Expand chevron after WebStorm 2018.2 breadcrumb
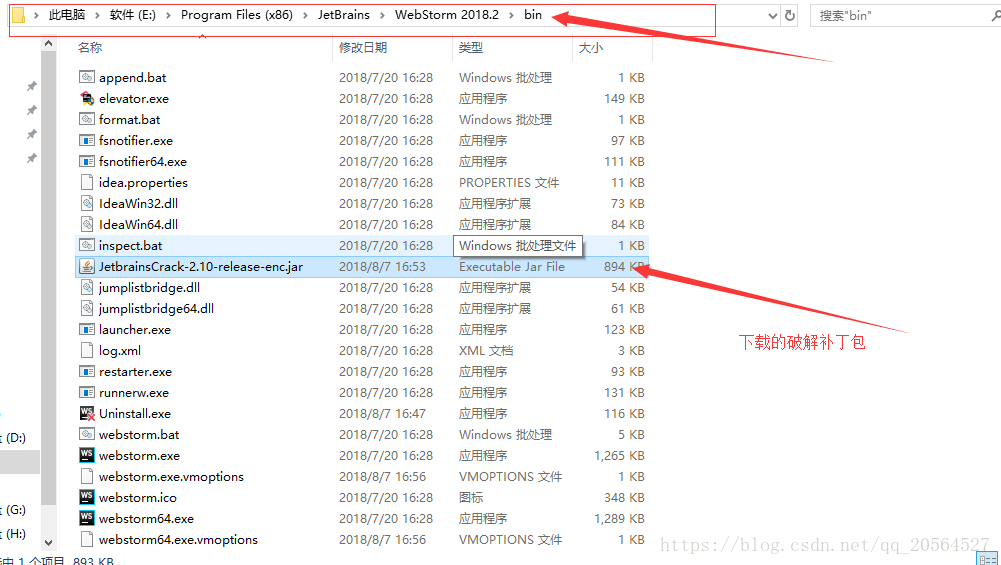The height and width of the screenshot is (565, 1001). 512,15
